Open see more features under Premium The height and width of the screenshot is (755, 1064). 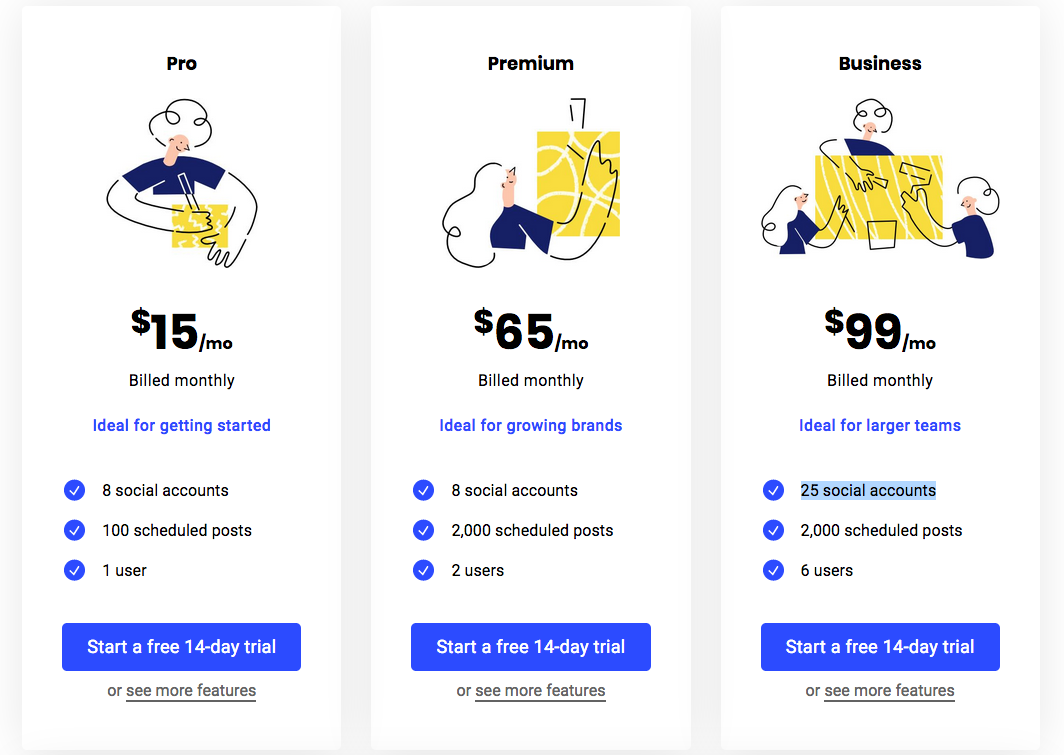[540, 691]
